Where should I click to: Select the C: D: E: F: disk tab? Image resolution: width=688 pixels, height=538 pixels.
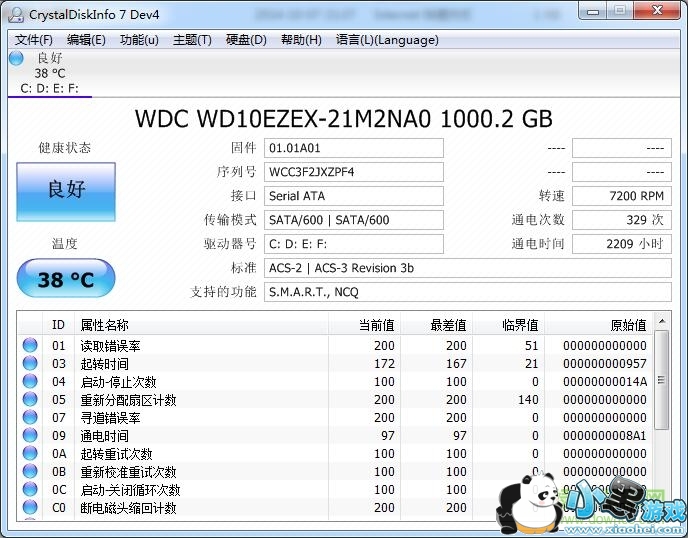(x=50, y=73)
